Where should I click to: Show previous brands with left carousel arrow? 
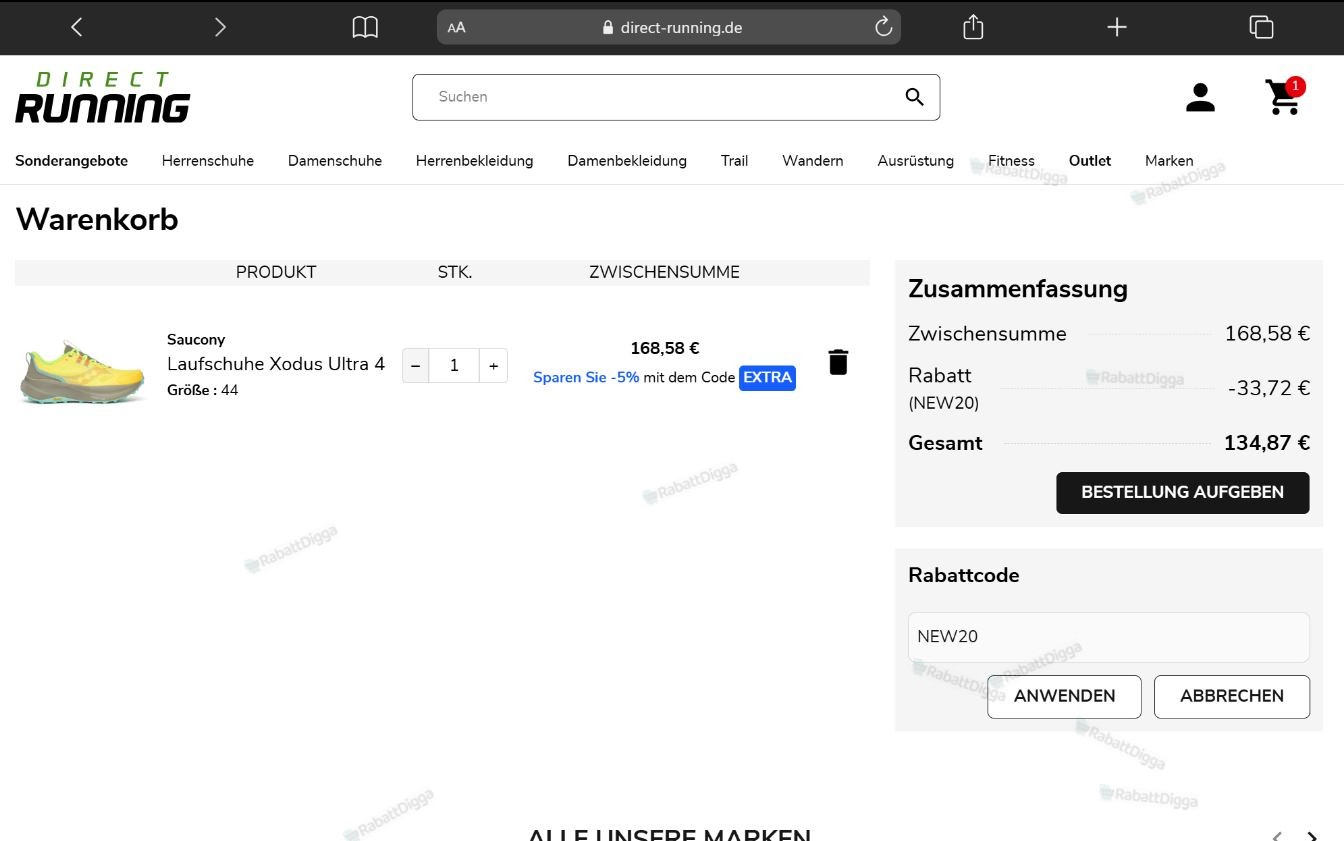pos(1277,836)
